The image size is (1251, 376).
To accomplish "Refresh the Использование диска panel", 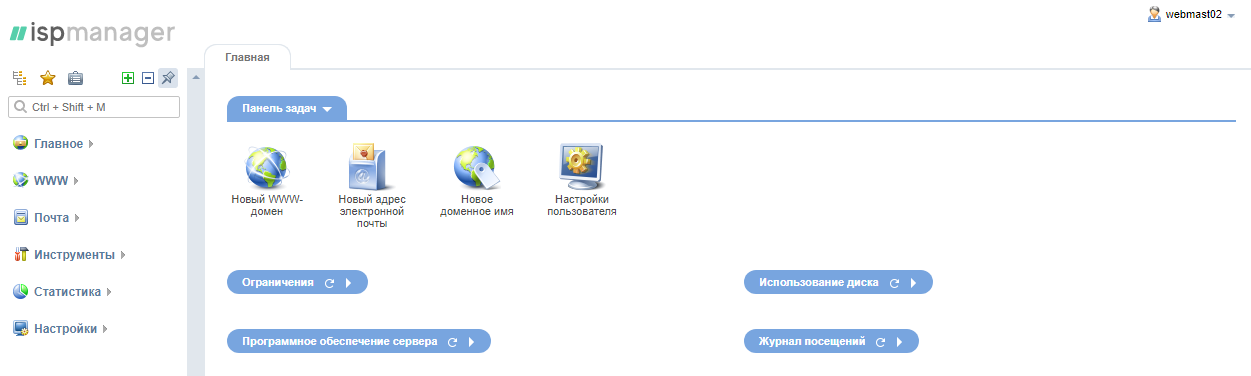I will pos(894,283).
